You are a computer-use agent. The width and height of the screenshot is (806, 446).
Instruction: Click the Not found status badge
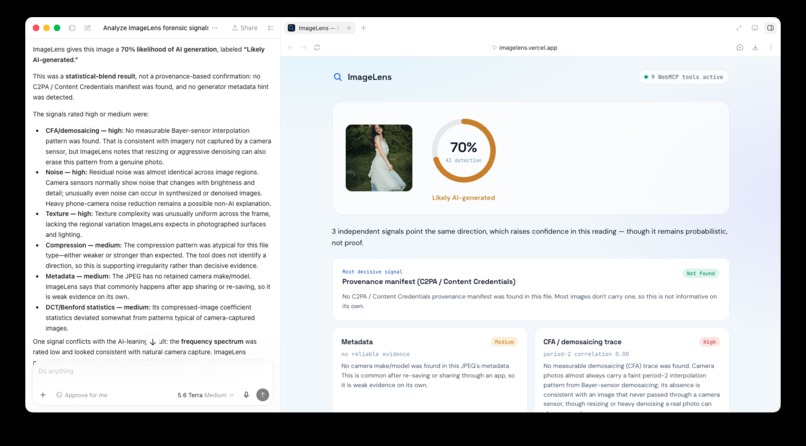[x=701, y=273]
